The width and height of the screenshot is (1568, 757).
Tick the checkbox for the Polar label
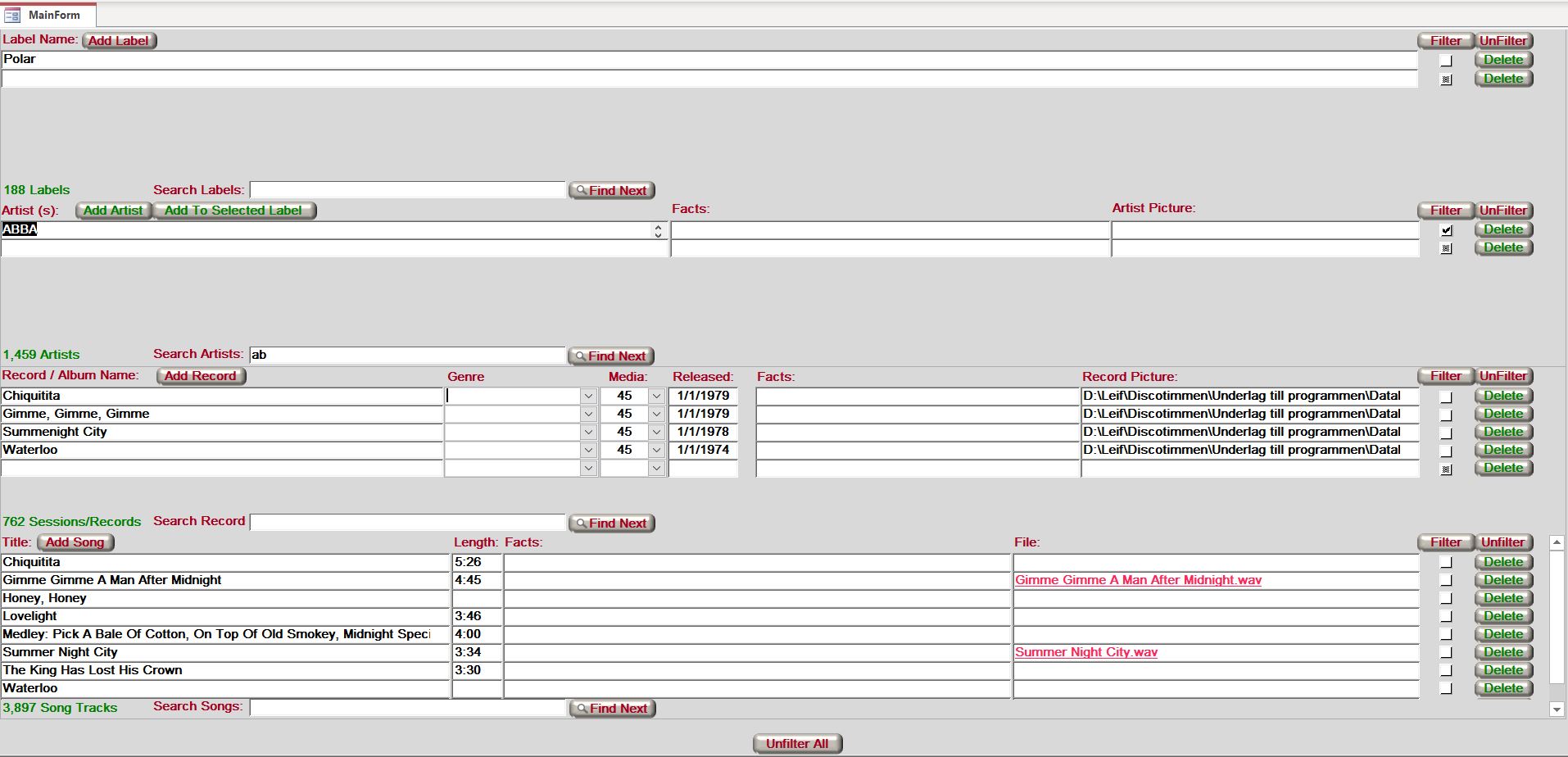[1446, 61]
